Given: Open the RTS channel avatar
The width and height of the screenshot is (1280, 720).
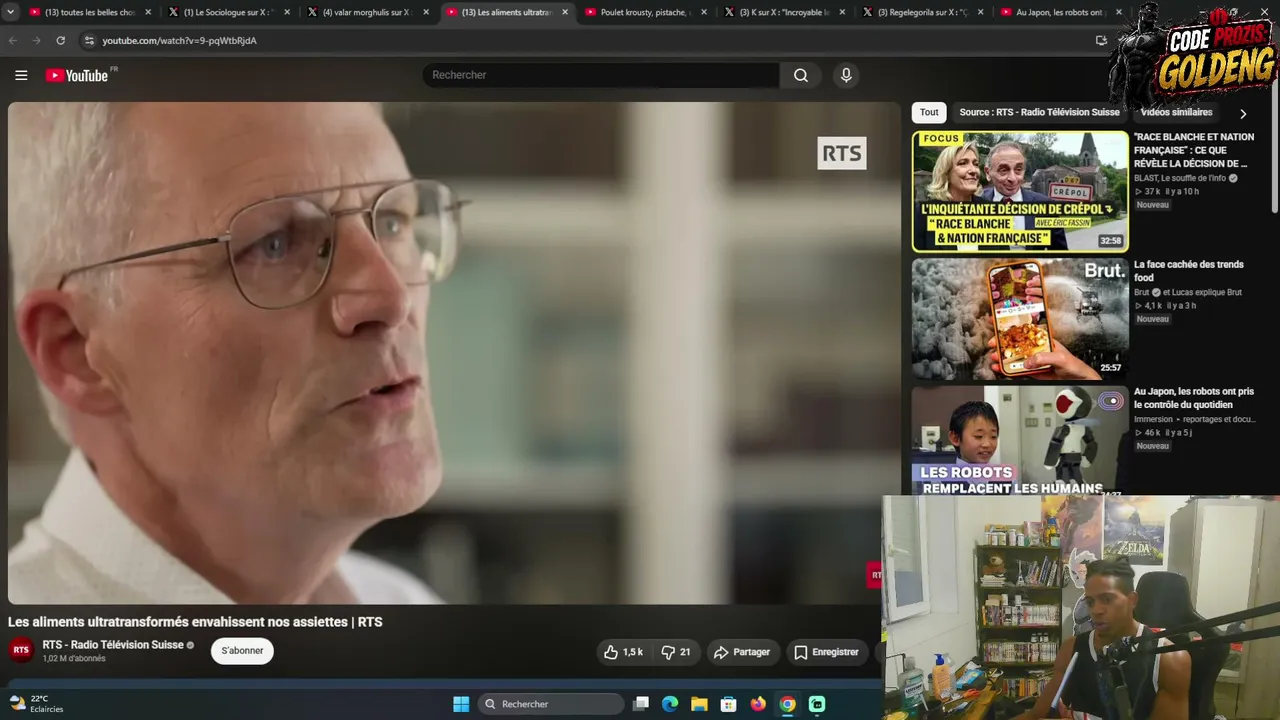Looking at the screenshot, I should 21,650.
